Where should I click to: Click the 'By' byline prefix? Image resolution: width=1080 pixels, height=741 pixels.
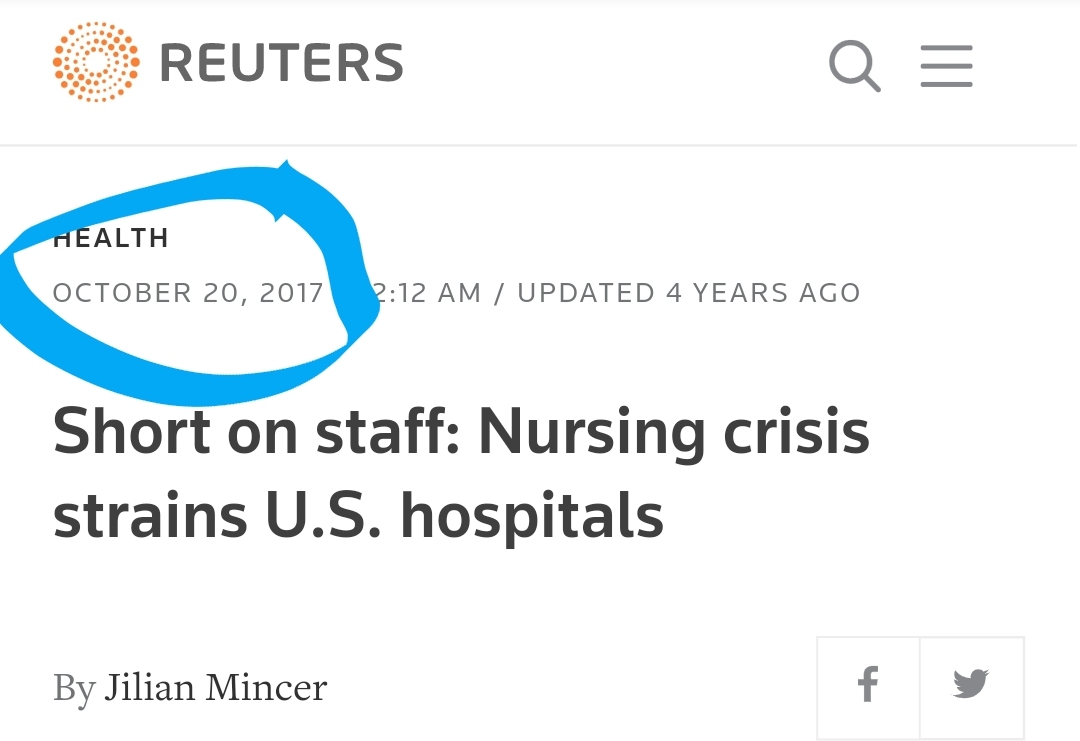(74, 689)
